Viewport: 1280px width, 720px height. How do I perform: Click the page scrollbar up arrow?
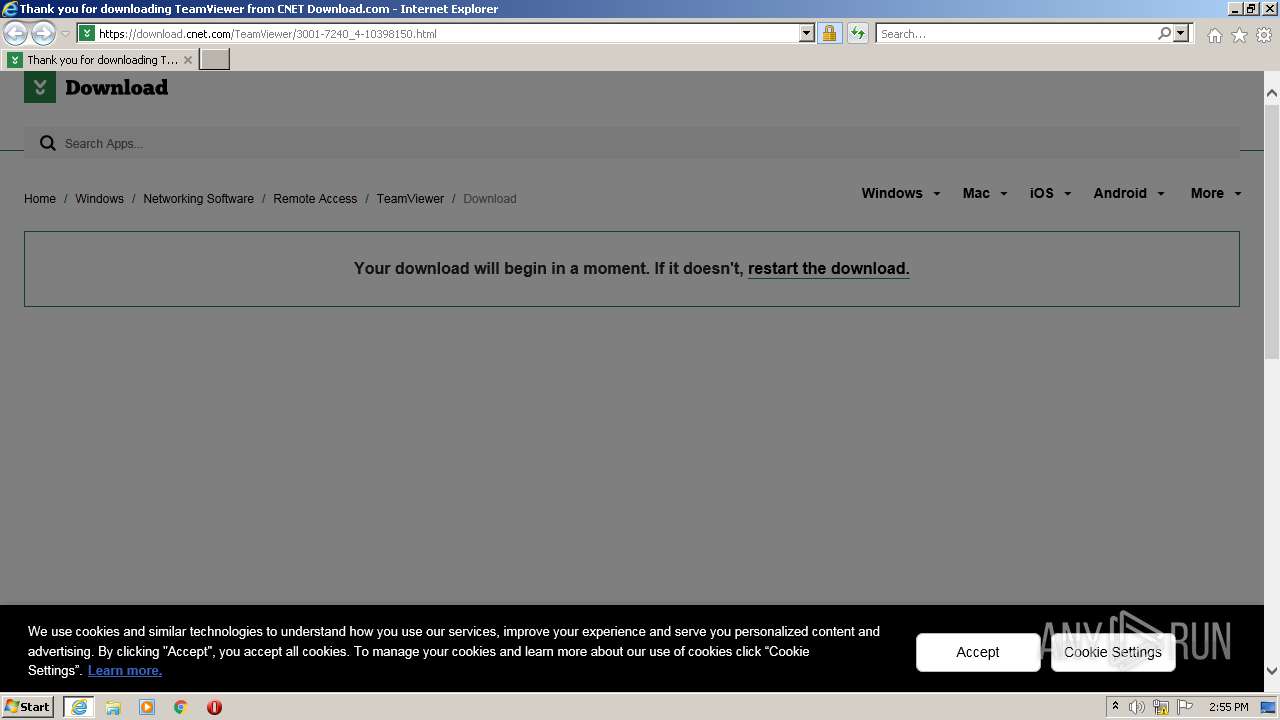[1272, 93]
